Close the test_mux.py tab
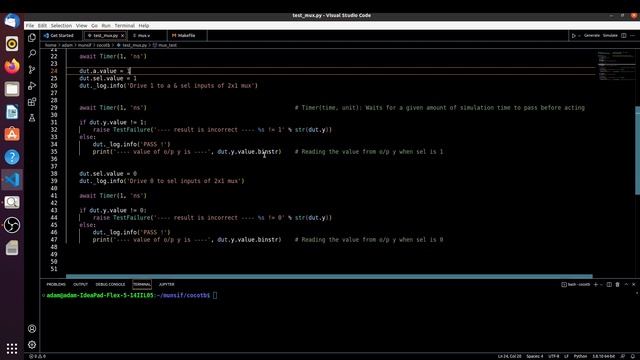640x360 pixels. (x=122, y=36)
